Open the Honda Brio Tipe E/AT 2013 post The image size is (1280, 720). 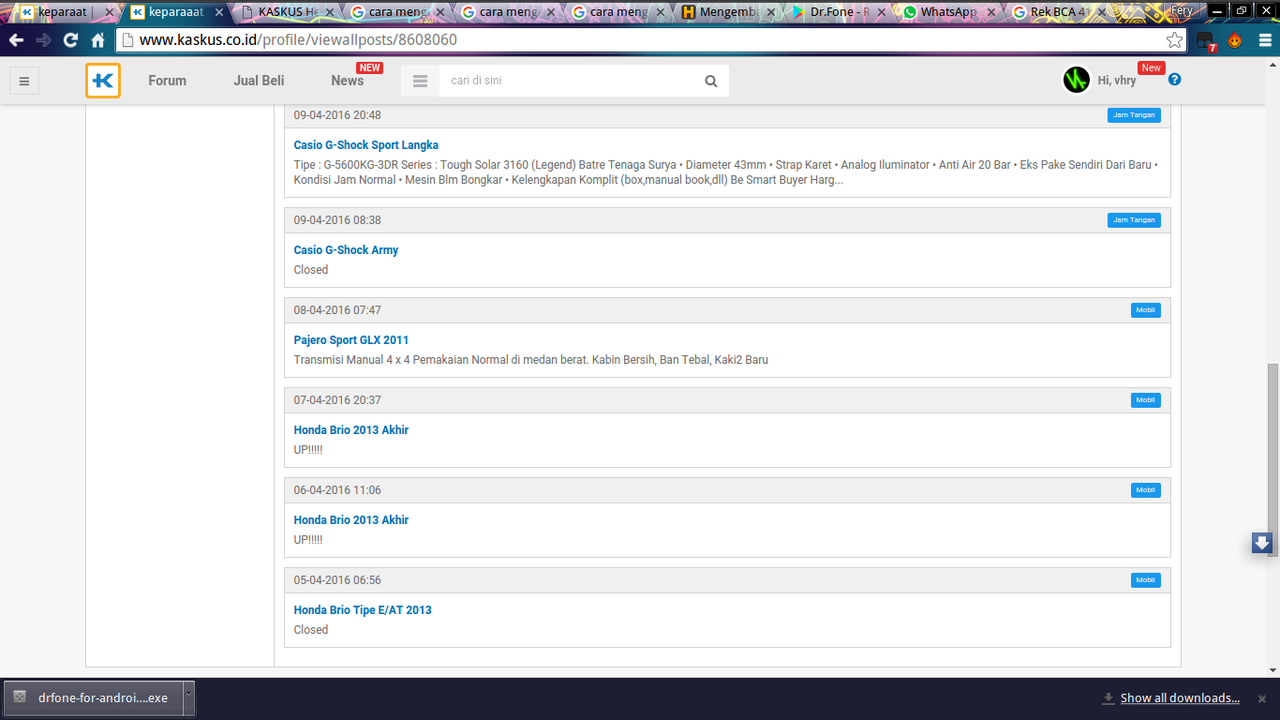(363, 610)
